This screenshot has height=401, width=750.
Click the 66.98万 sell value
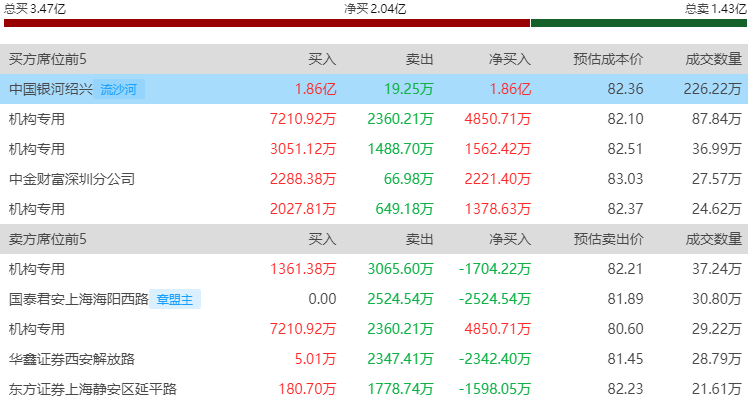pyautogui.click(x=409, y=179)
